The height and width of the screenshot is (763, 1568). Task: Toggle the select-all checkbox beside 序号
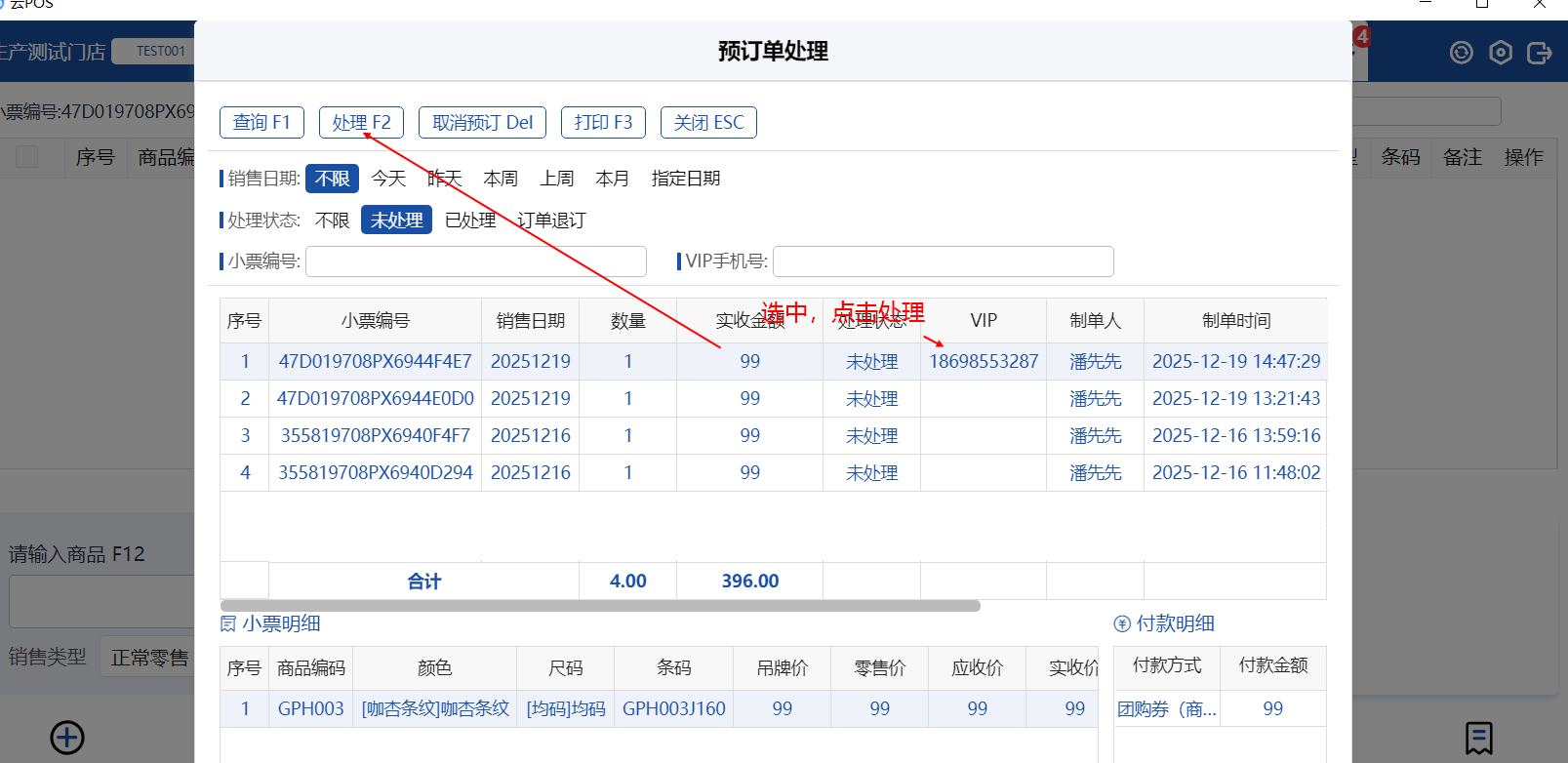click(27, 157)
